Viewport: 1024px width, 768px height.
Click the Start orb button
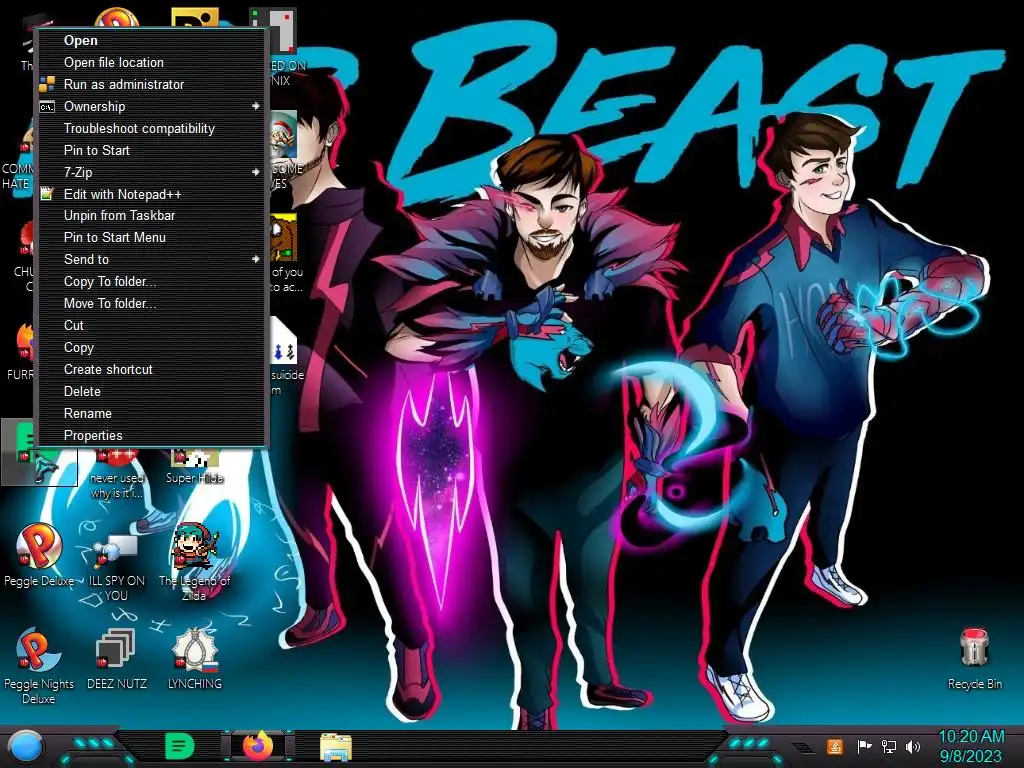[x=26, y=746]
